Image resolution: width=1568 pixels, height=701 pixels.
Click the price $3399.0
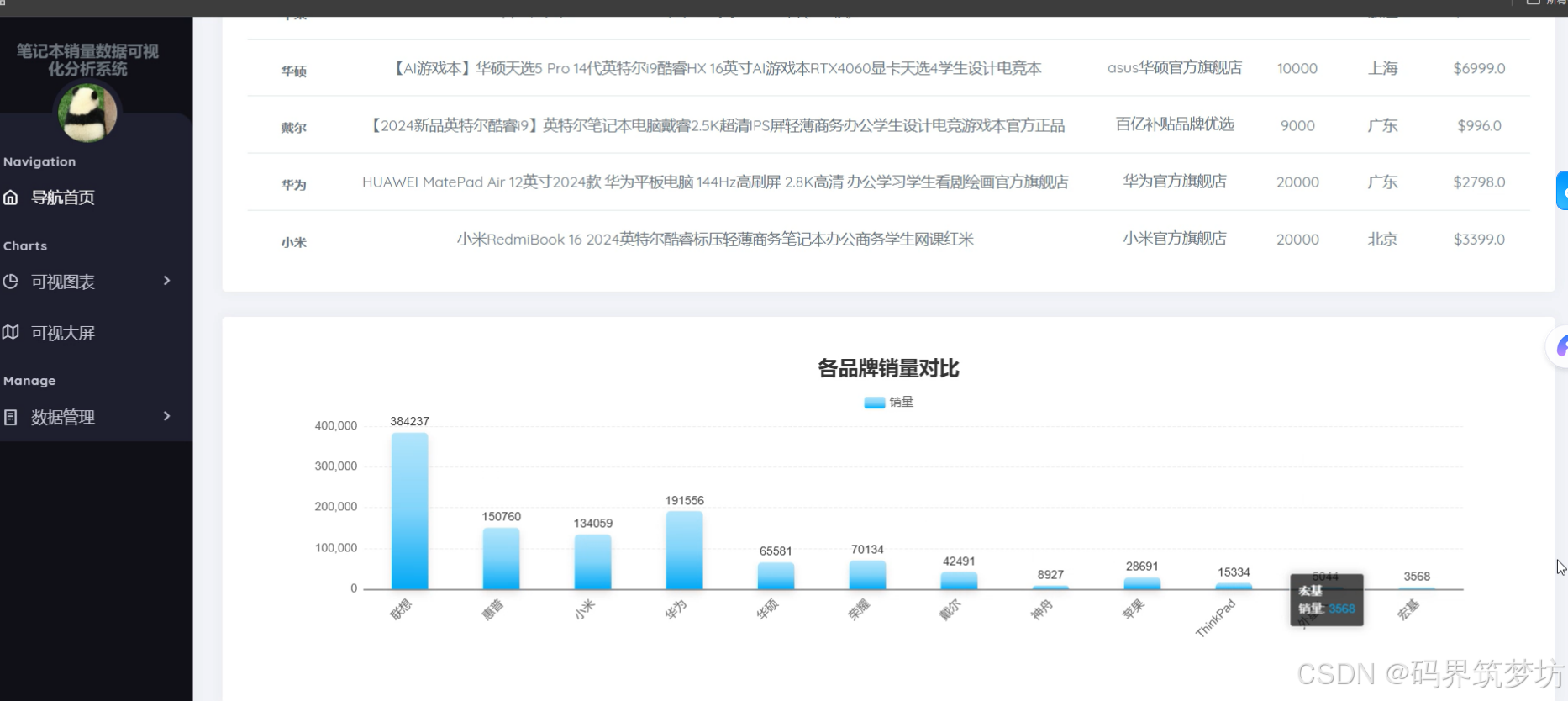1479,239
